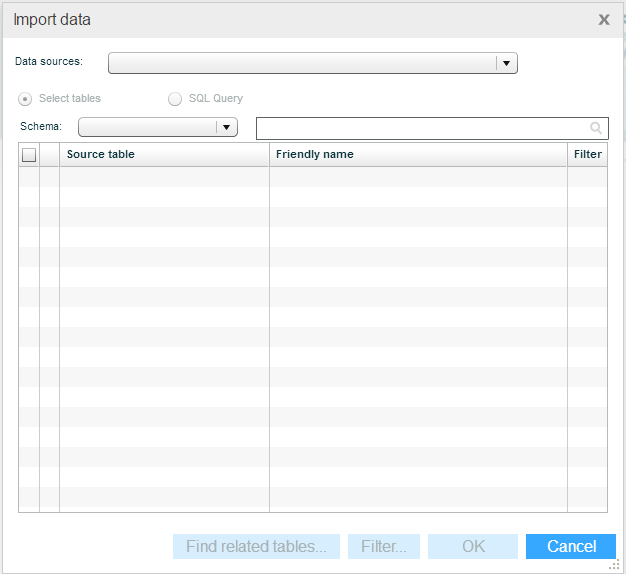
Task: Click the first empty row under Source table
Action: [164, 177]
